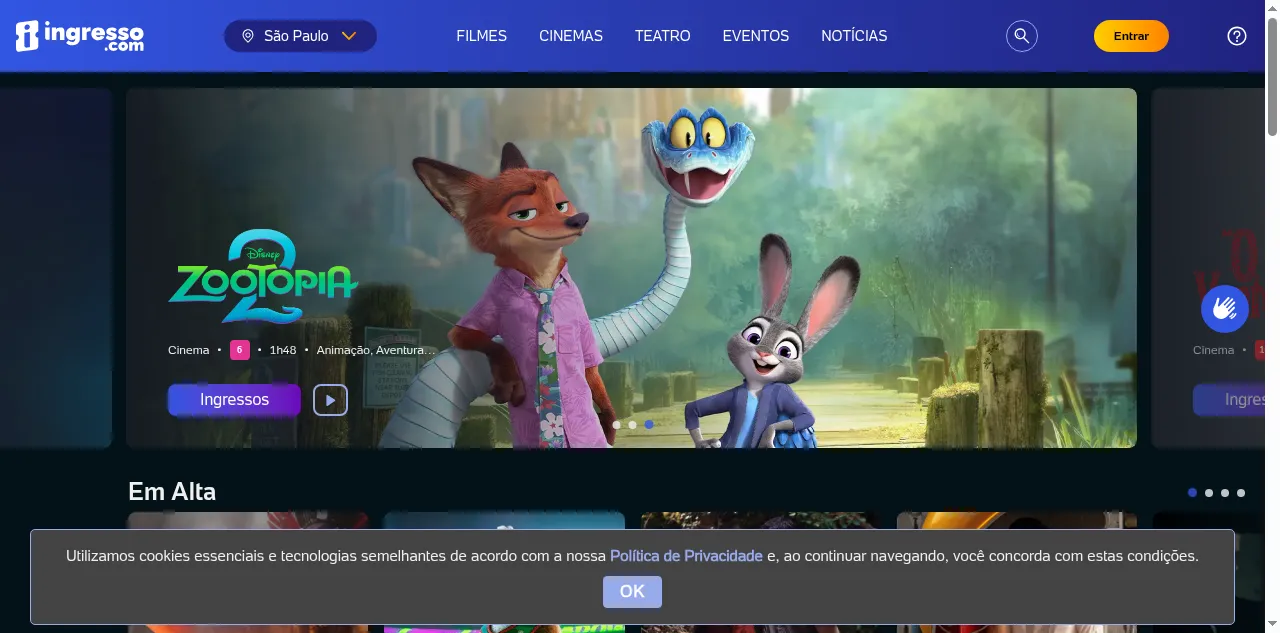This screenshot has height=633, width=1280.
Task: Open the TEATRO section
Action: click(662, 36)
